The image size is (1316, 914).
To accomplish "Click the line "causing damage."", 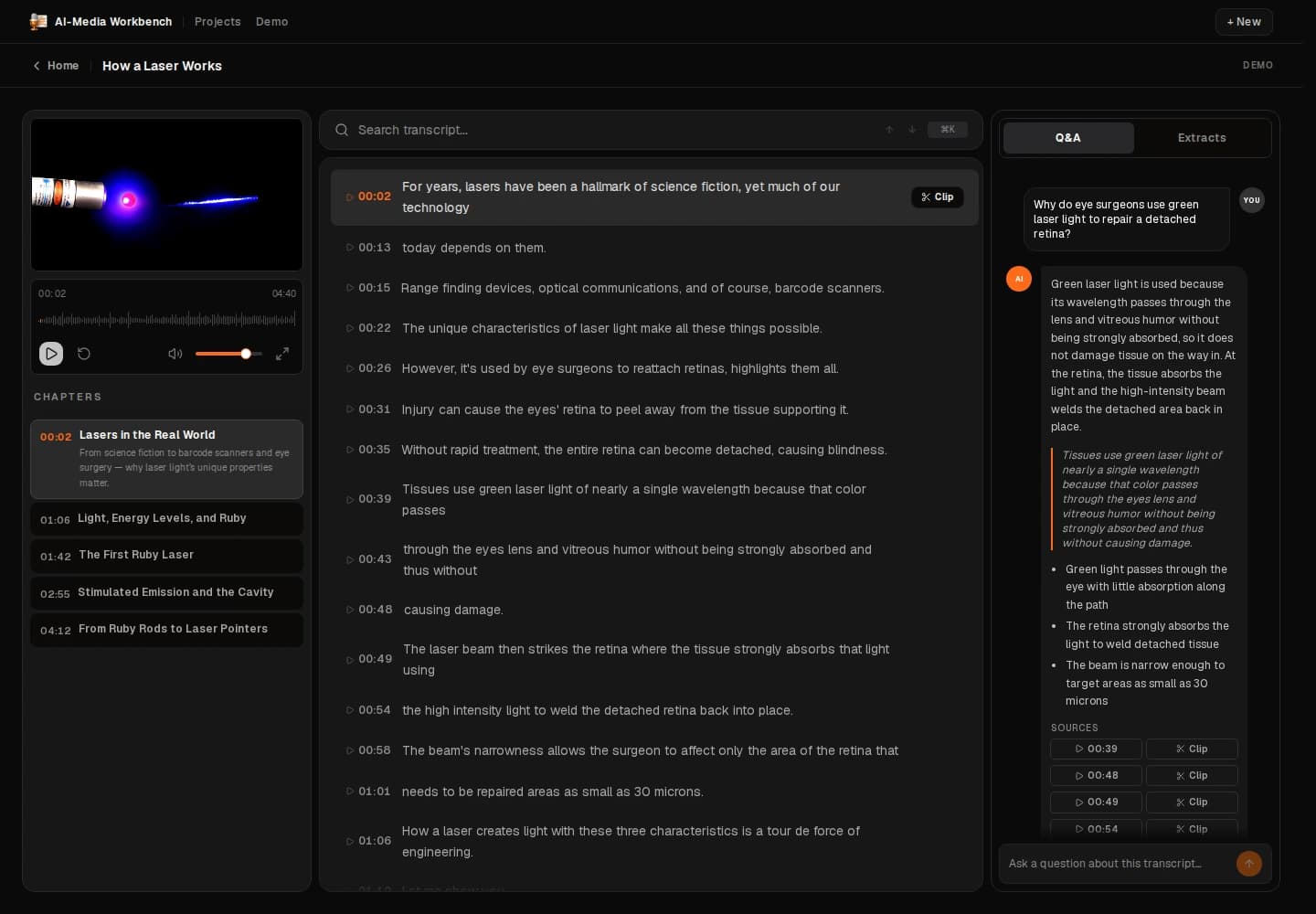I will click(x=453, y=610).
